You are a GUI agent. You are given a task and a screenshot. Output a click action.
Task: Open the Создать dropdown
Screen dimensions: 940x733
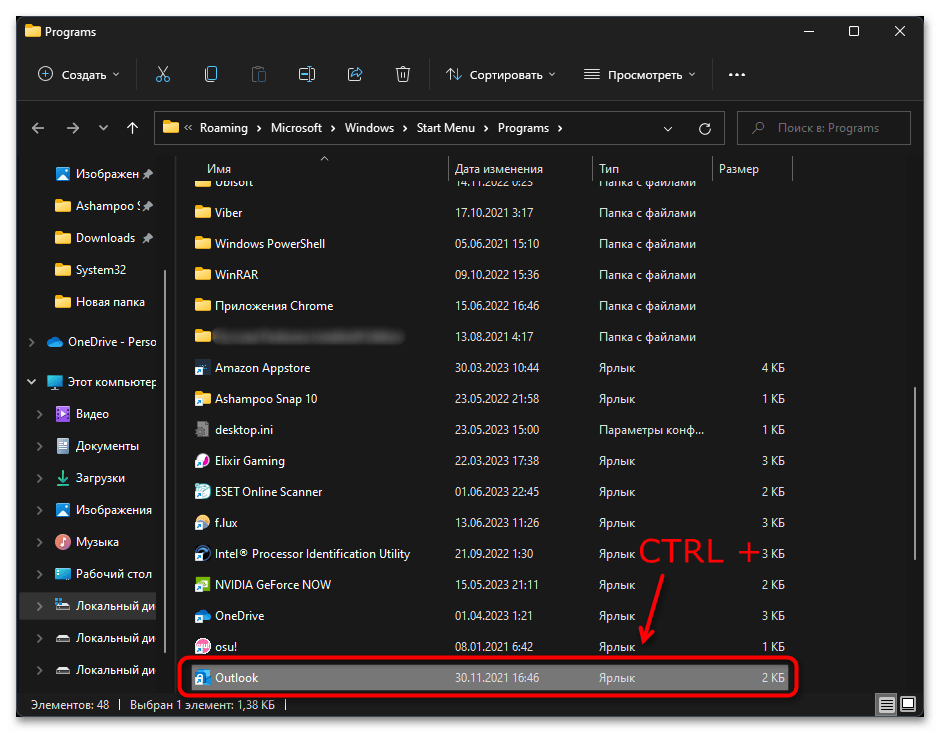click(79, 74)
